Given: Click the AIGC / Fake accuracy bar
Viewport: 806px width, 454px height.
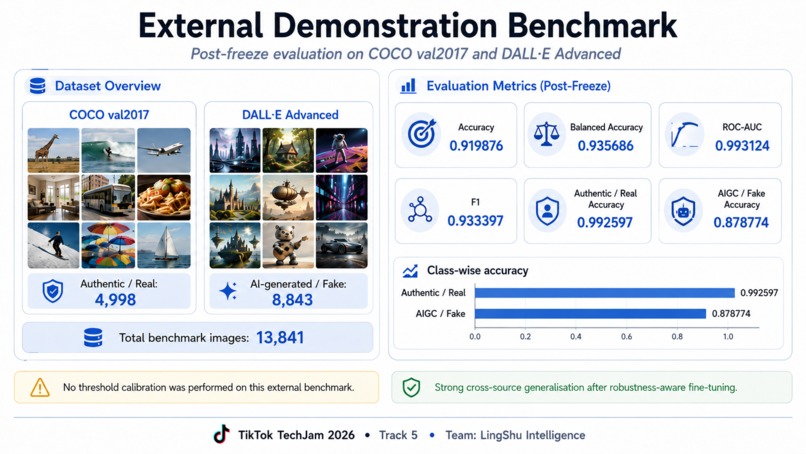Looking at the screenshot, I should pyautogui.click(x=590, y=314).
